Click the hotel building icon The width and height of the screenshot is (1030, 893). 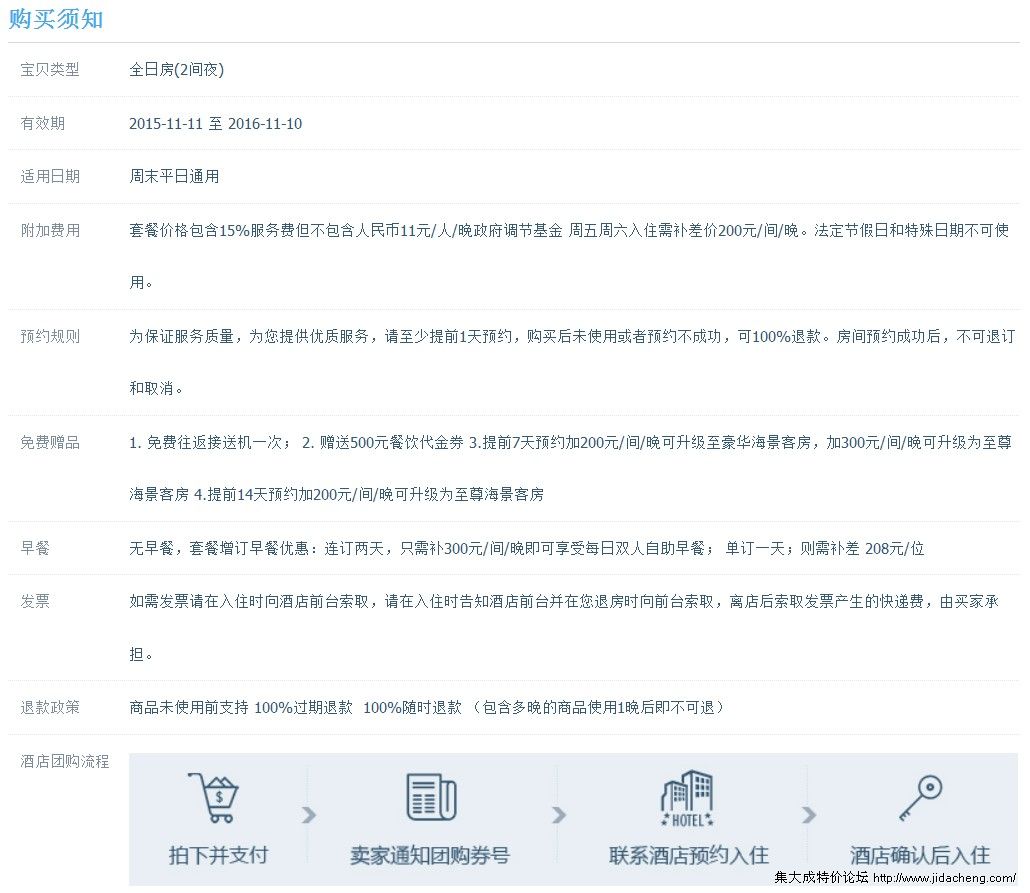[687, 797]
